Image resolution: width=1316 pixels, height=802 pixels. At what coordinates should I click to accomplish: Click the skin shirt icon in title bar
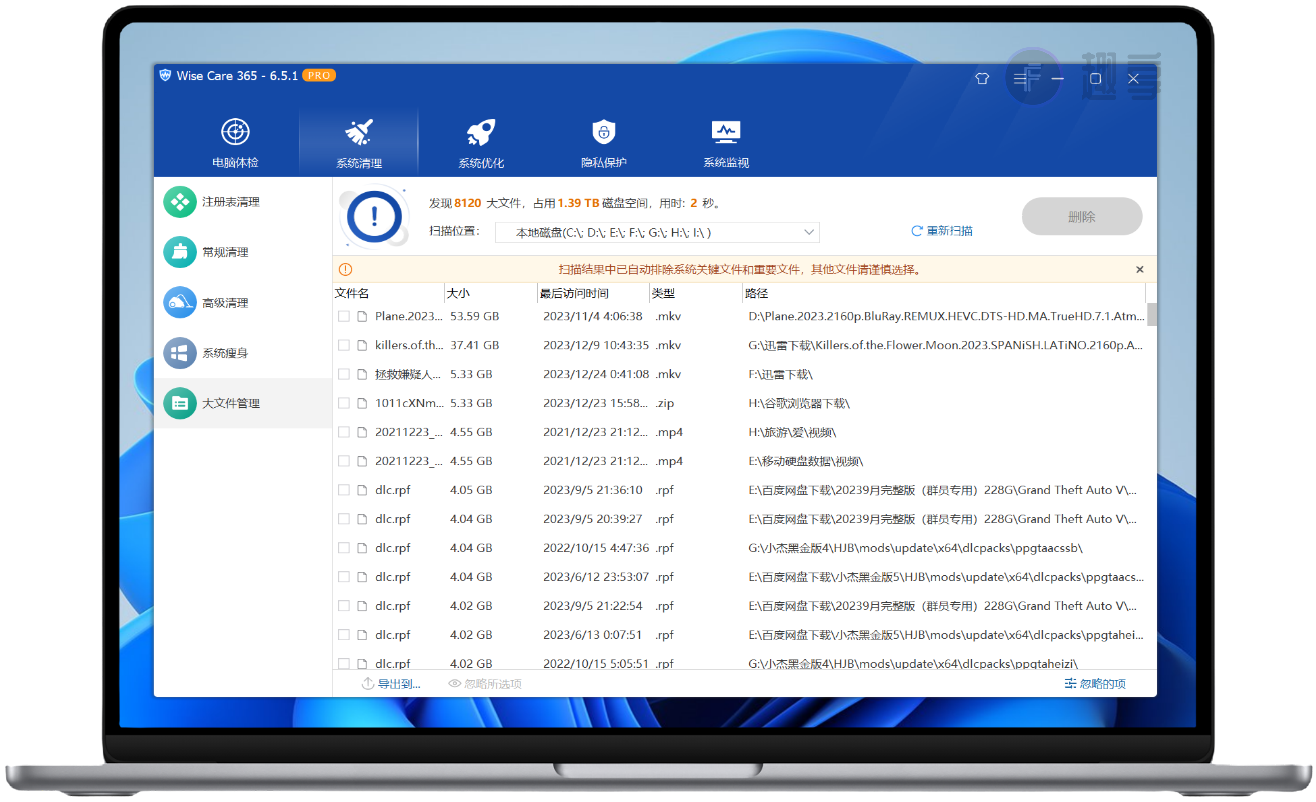coord(982,78)
